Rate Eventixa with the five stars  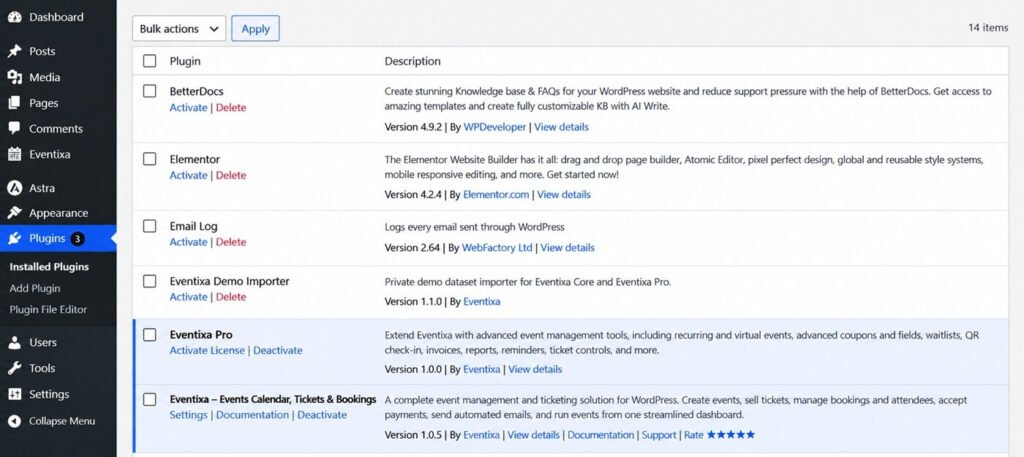731,434
